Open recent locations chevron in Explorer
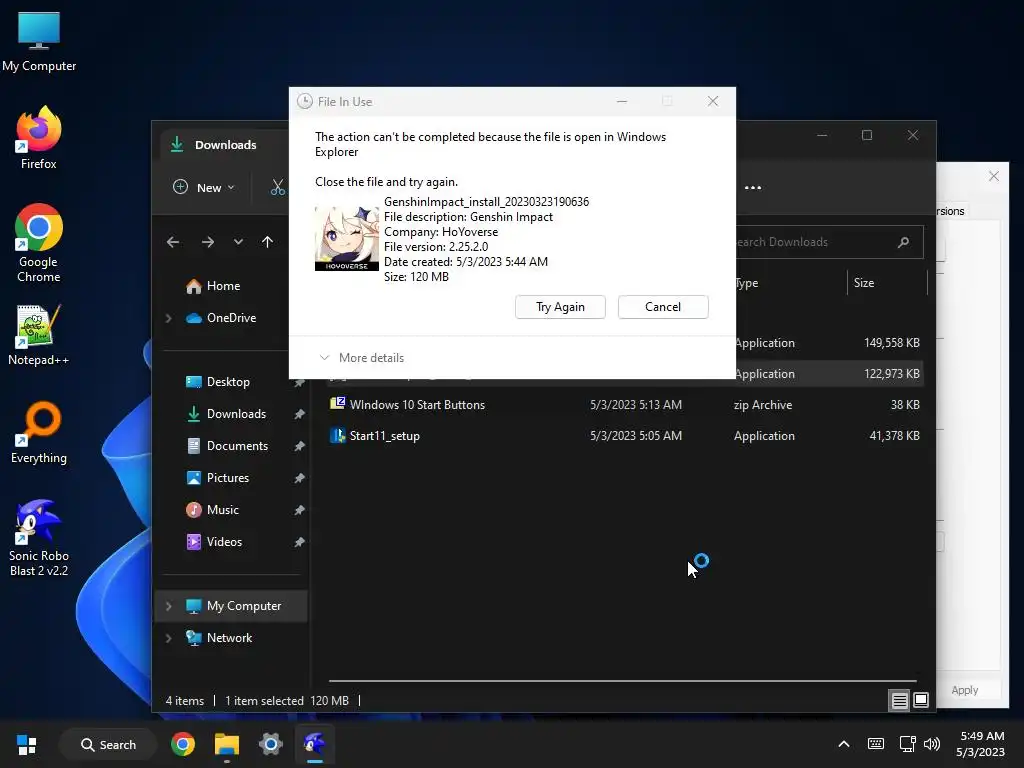This screenshot has width=1024, height=768. click(x=238, y=242)
